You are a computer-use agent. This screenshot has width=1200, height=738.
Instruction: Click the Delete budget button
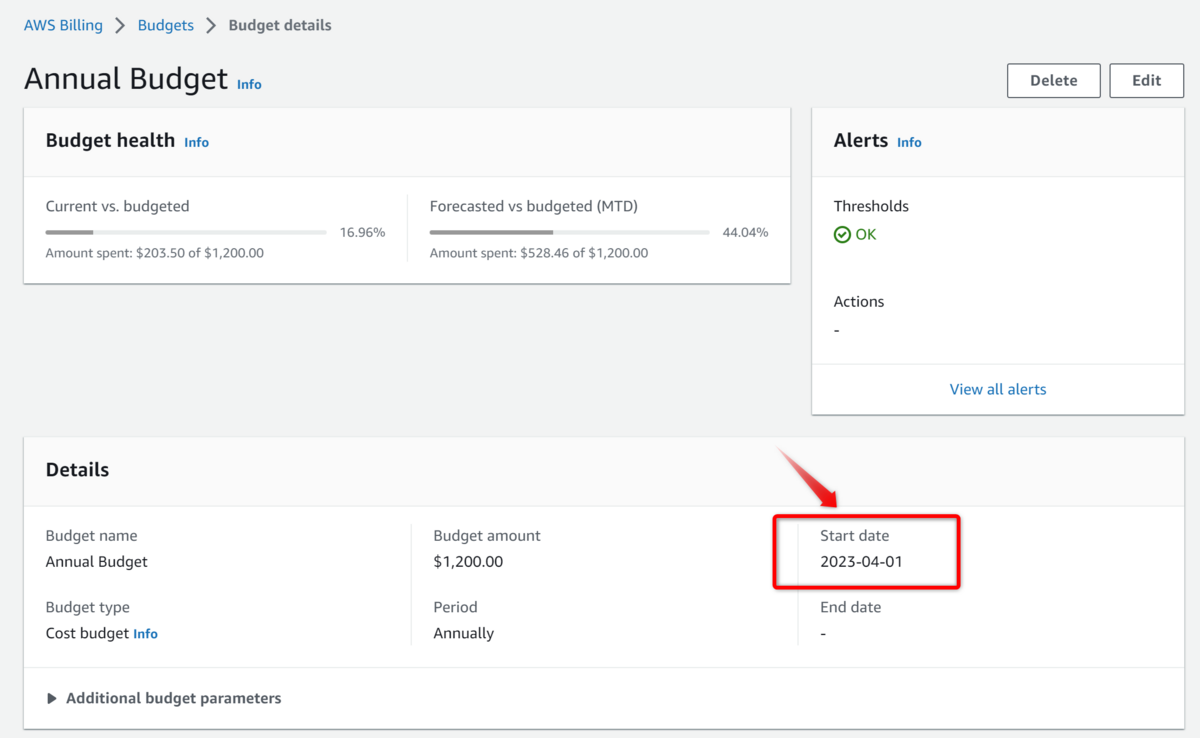pyautogui.click(x=1053, y=81)
